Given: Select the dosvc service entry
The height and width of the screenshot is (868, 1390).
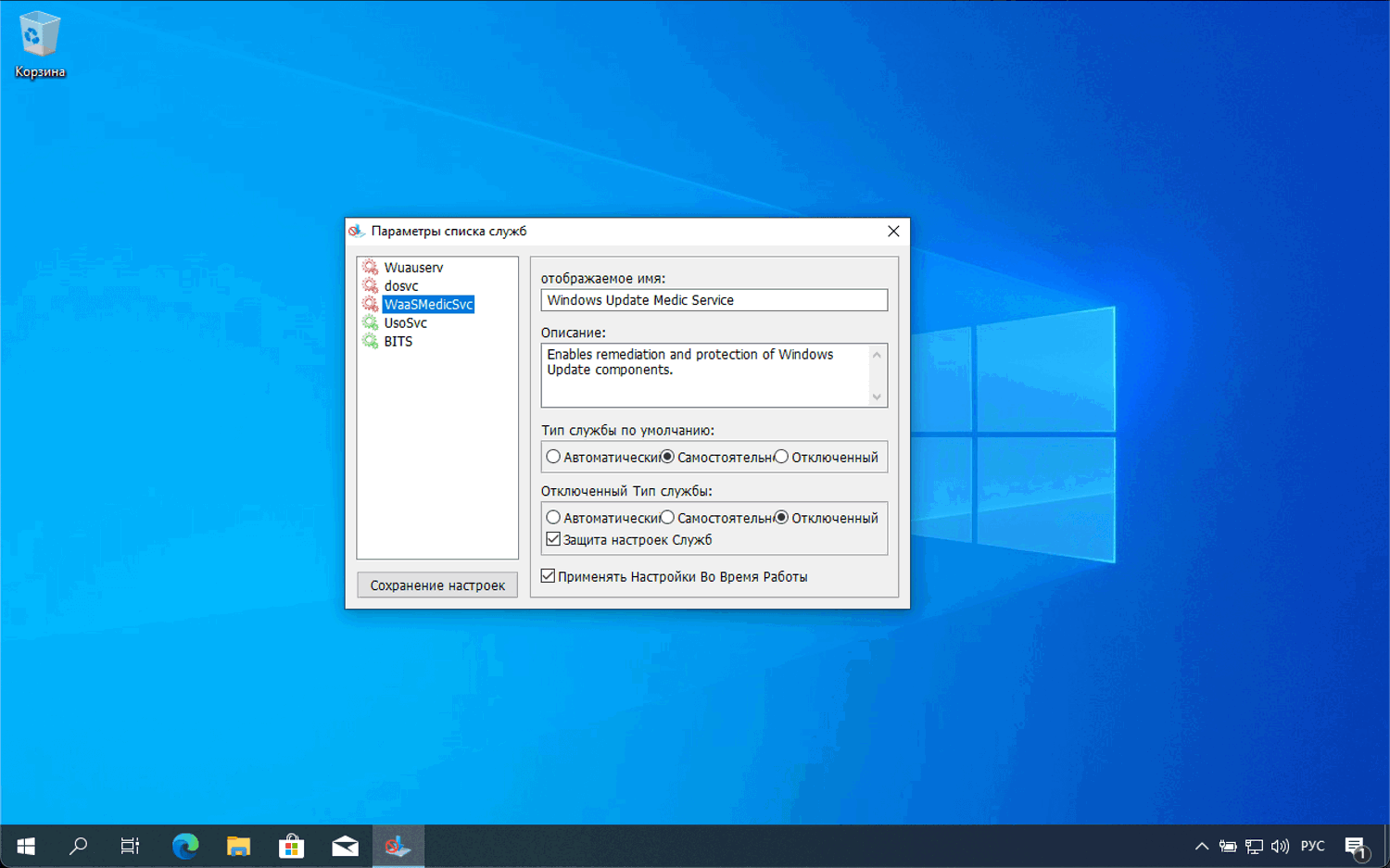Looking at the screenshot, I should pos(401,286).
